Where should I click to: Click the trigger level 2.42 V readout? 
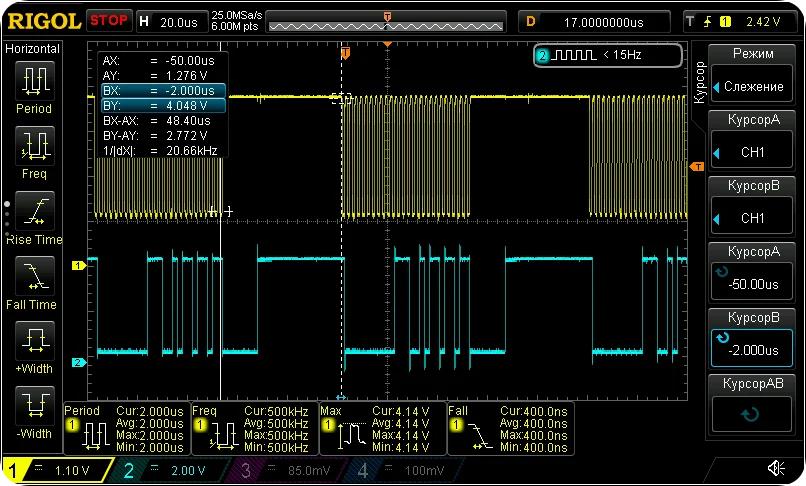pyautogui.click(x=763, y=22)
